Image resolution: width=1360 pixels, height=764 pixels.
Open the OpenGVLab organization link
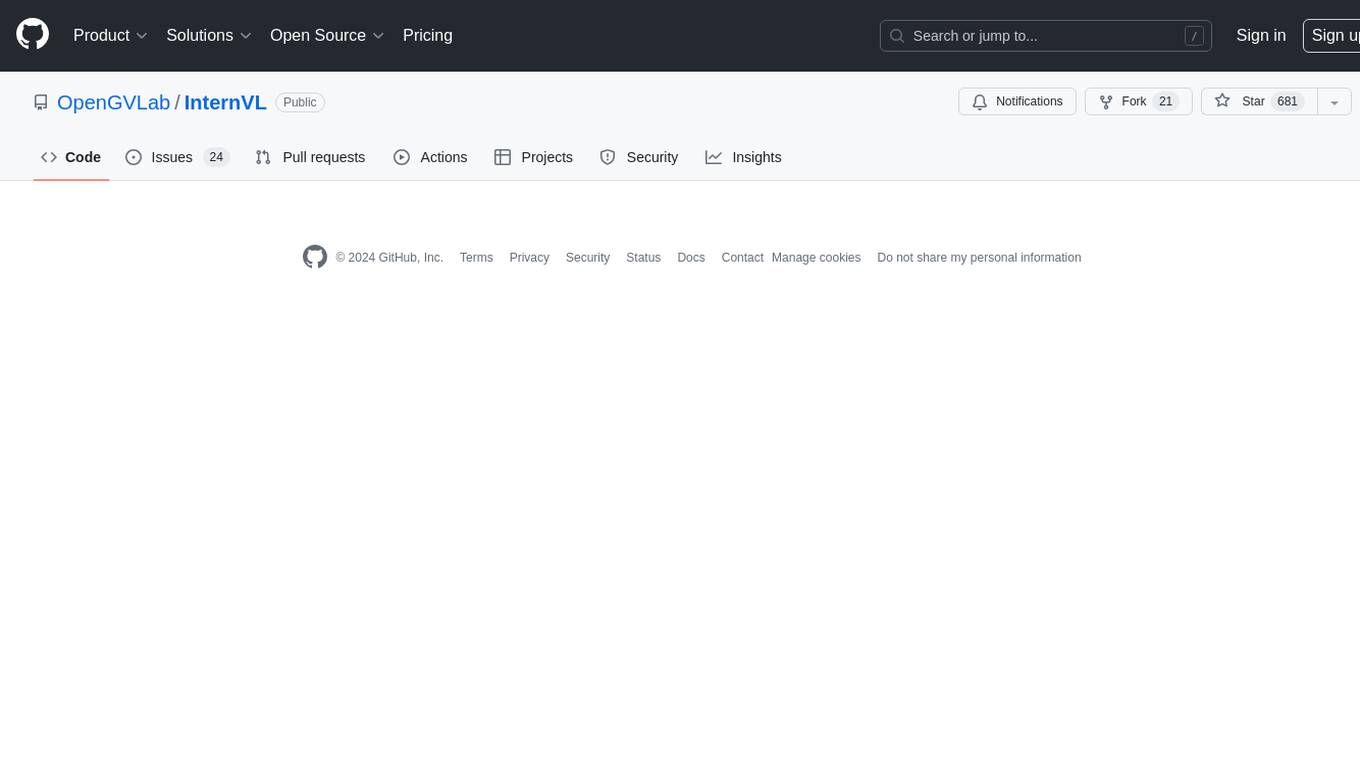(x=114, y=102)
